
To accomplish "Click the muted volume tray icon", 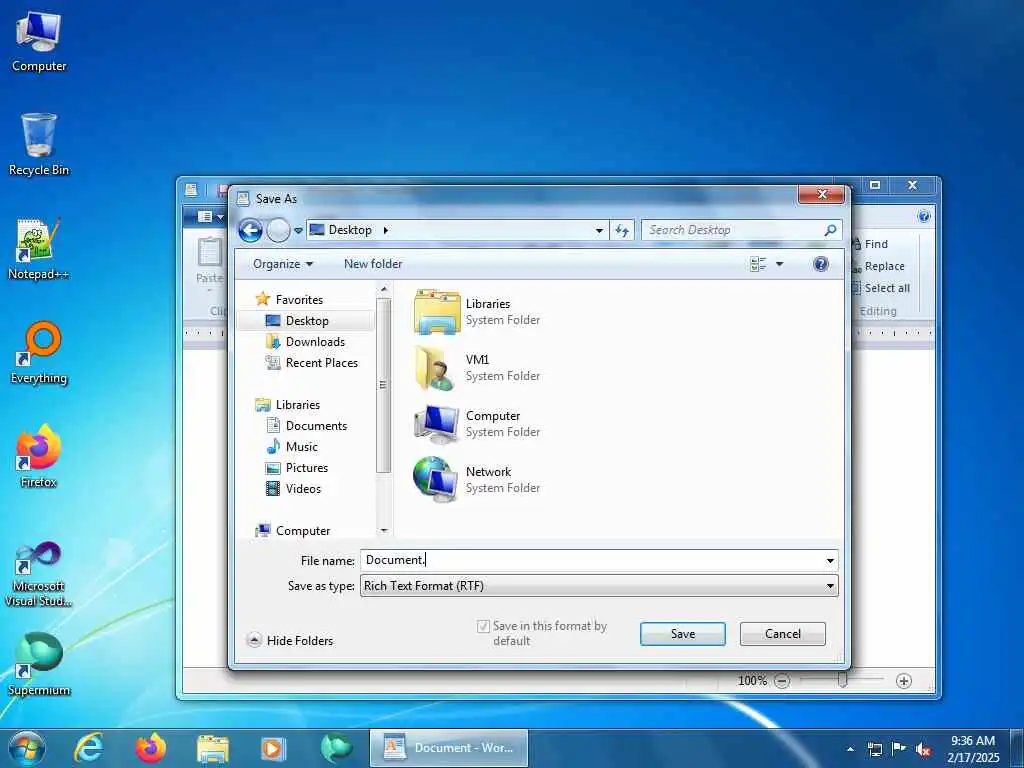I will (923, 749).
